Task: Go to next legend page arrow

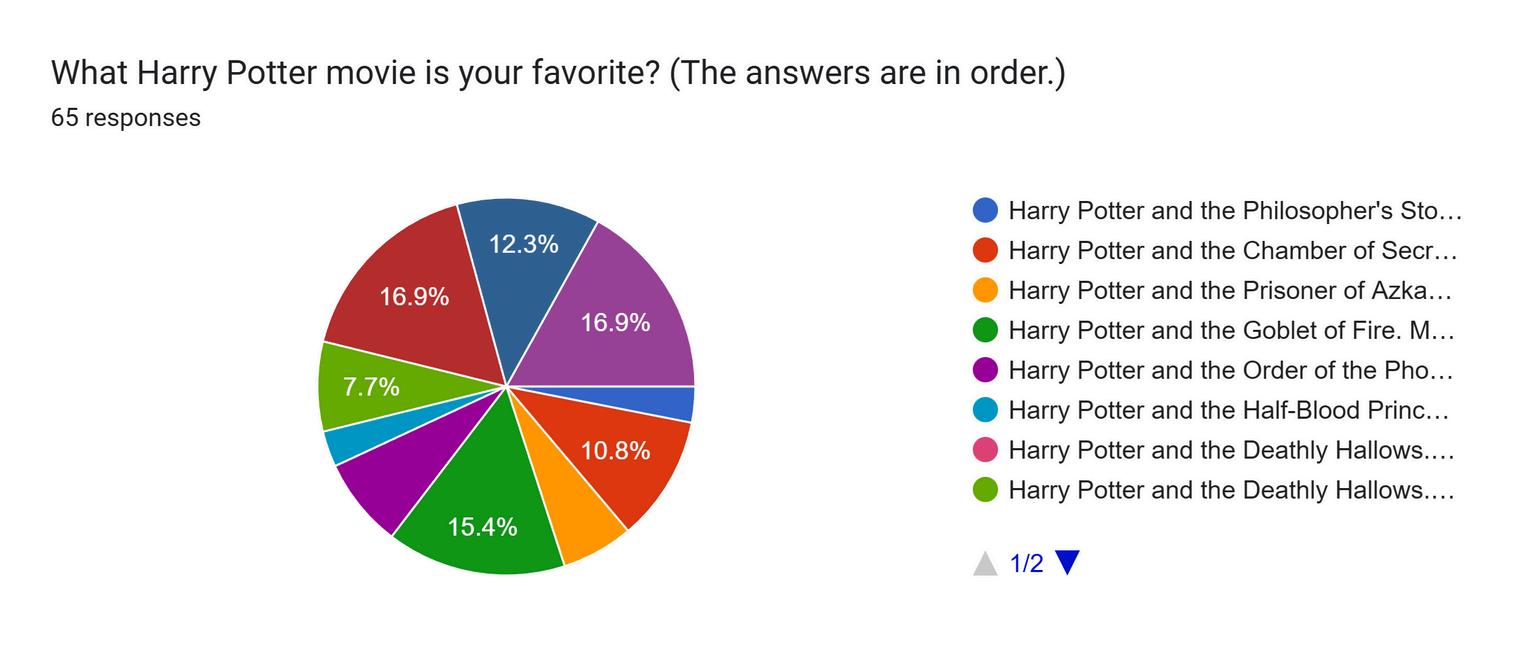Action: pos(1067,563)
